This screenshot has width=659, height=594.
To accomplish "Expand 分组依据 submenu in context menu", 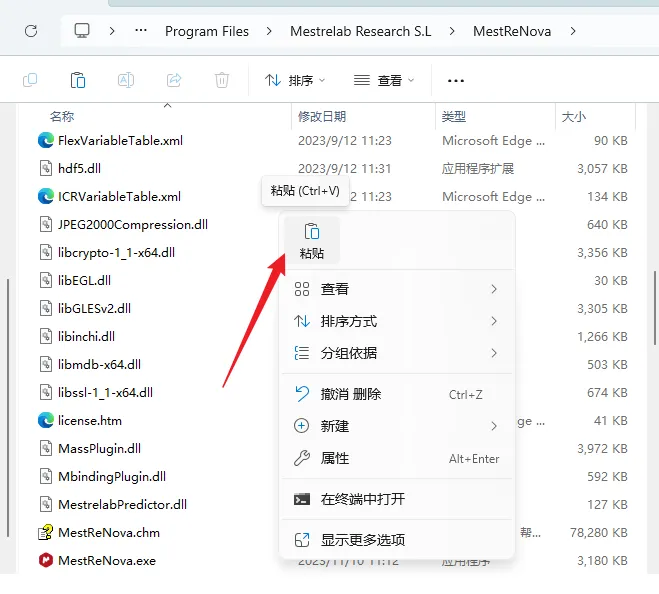I will pos(397,353).
